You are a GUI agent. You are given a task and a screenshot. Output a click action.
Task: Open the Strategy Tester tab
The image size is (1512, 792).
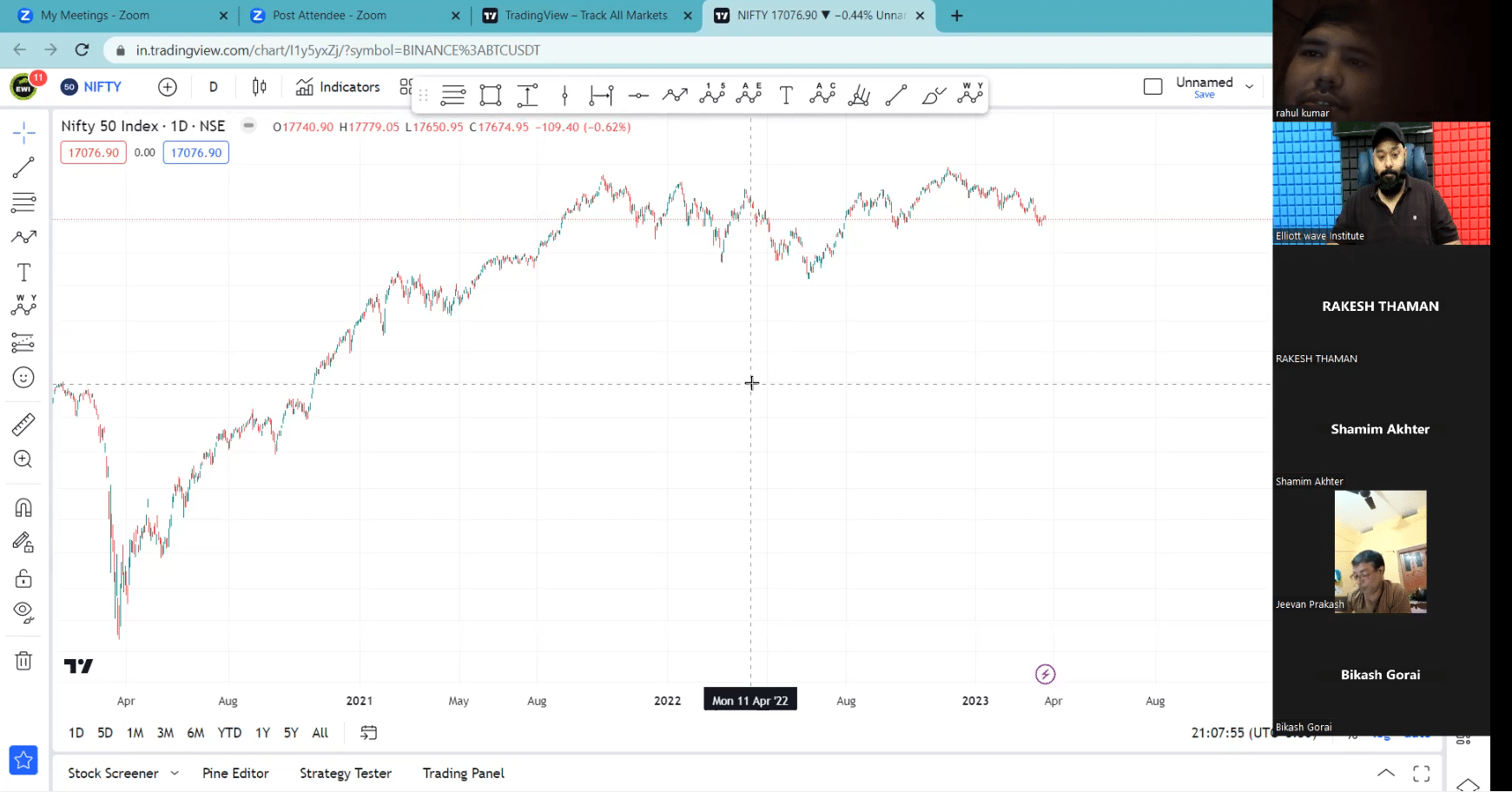point(346,773)
